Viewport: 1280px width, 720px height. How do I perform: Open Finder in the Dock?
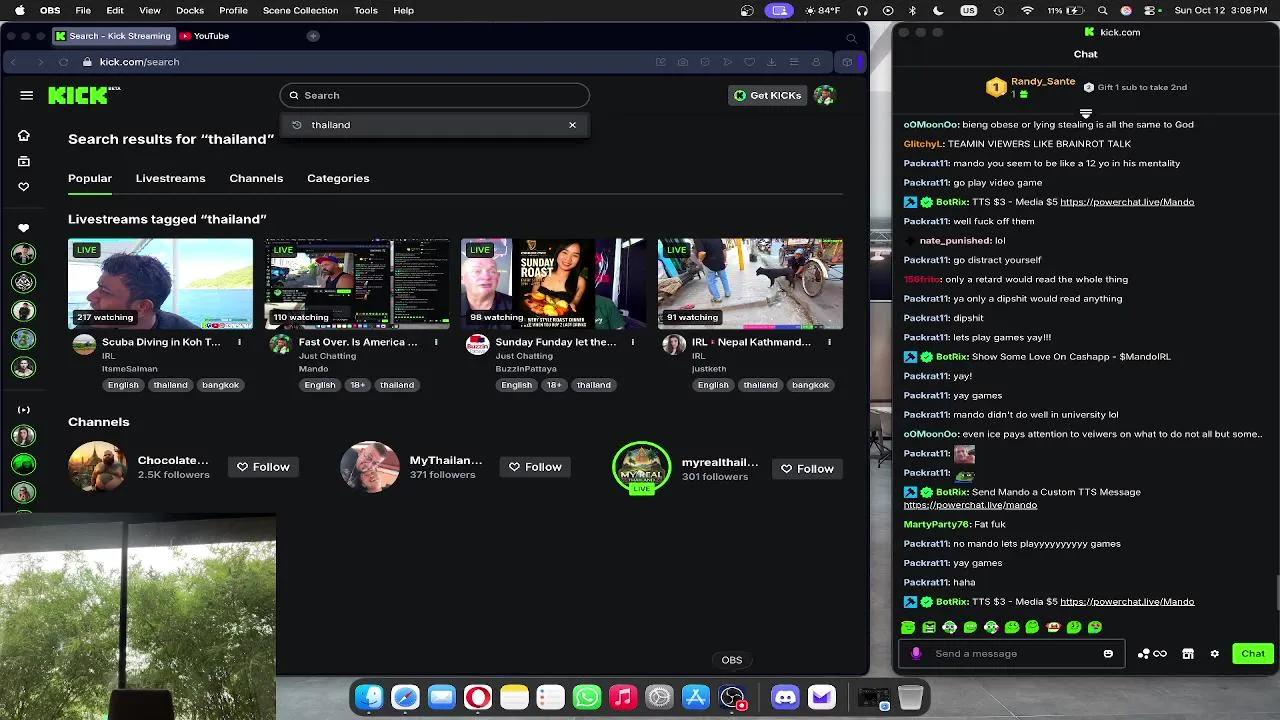[369, 697]
